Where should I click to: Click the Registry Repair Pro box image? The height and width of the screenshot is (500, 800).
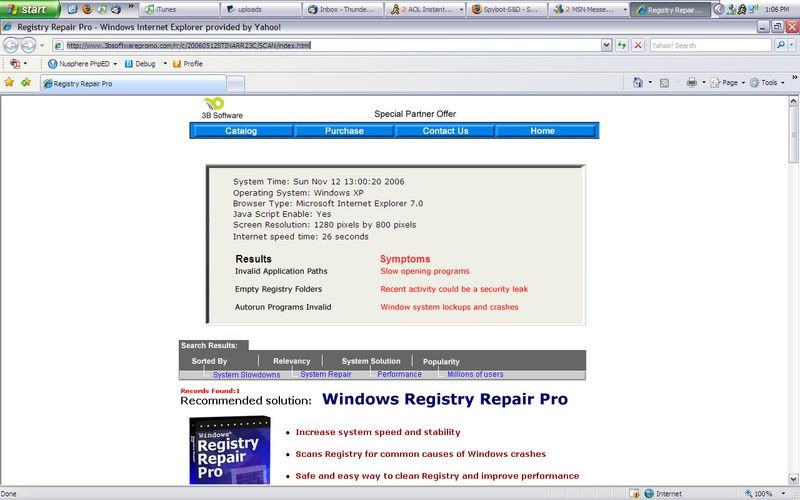pos(230,450)
